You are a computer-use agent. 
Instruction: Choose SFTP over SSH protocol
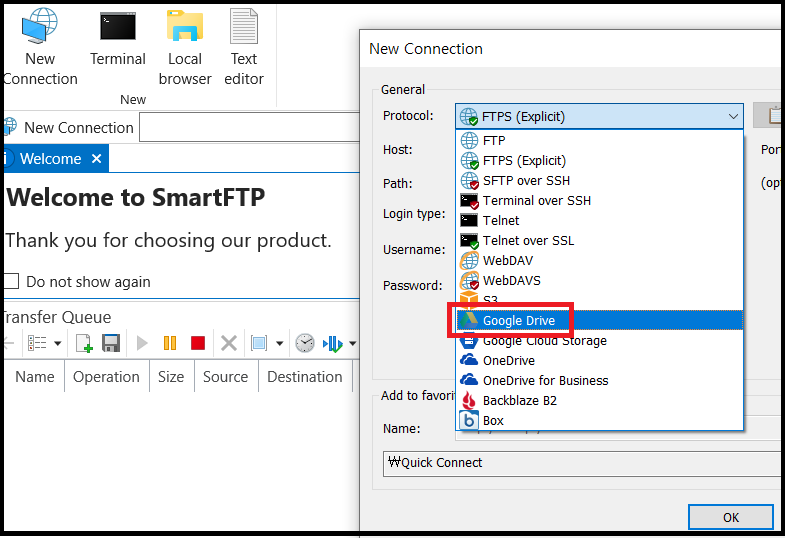[599, 181]
